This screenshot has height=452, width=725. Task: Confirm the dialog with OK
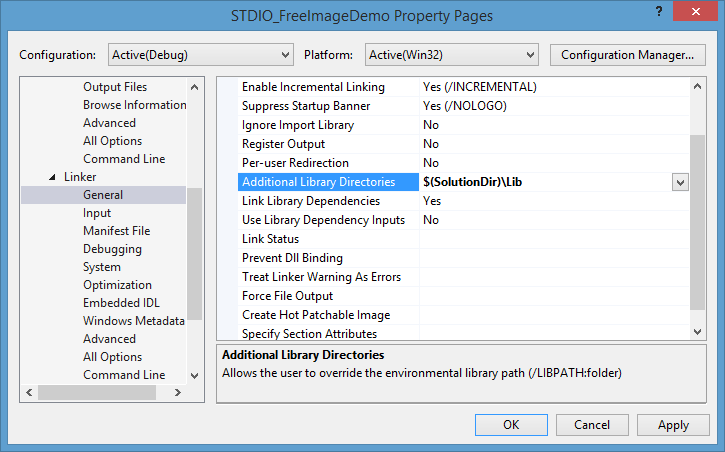click(x=511, y=425)
